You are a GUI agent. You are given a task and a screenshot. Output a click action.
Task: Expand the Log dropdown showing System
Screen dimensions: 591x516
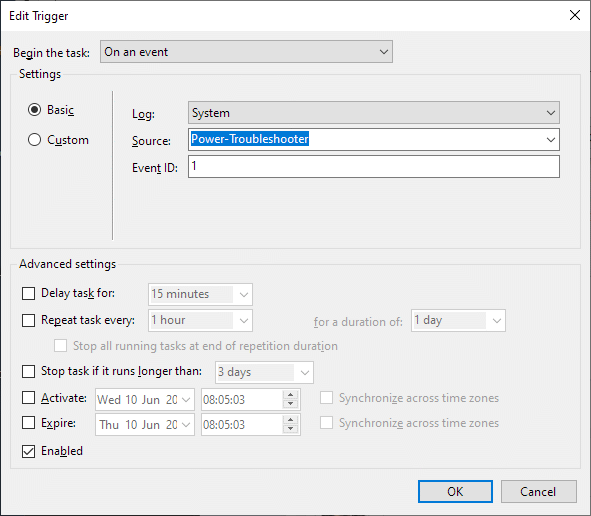[x=374, y=113]
